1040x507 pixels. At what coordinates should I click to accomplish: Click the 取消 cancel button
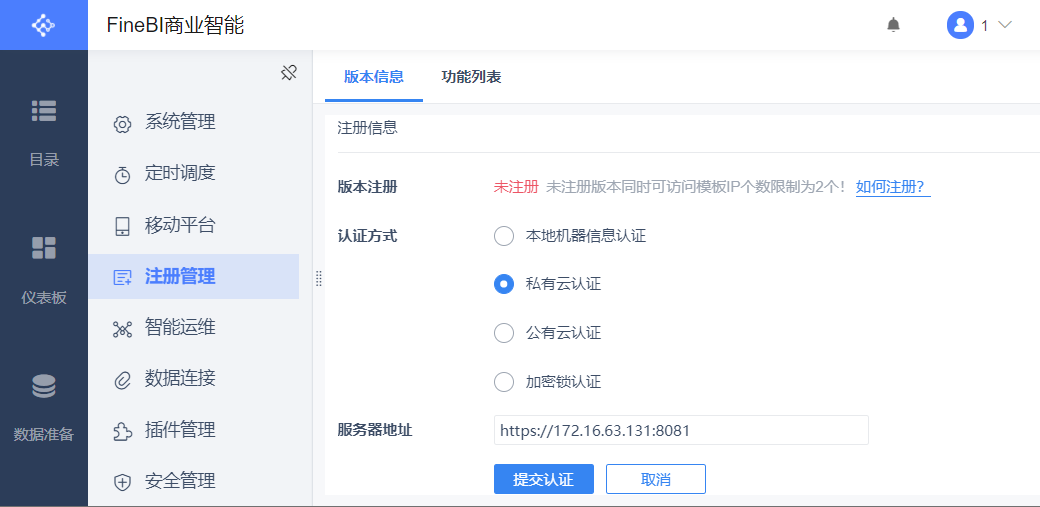tap(655, 479)
